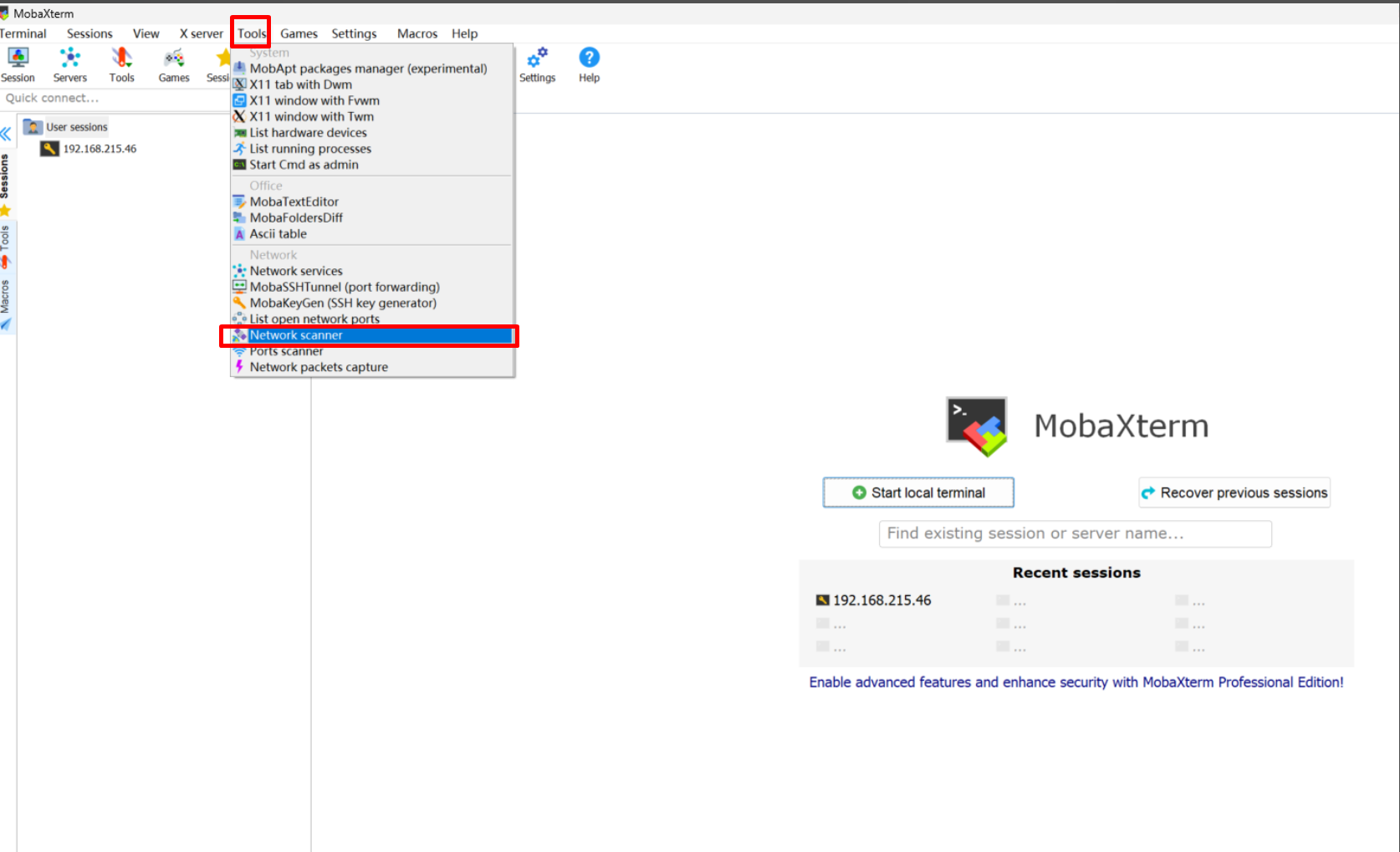
Task: Select Start Cmd as admin
Action: point(372,164)
